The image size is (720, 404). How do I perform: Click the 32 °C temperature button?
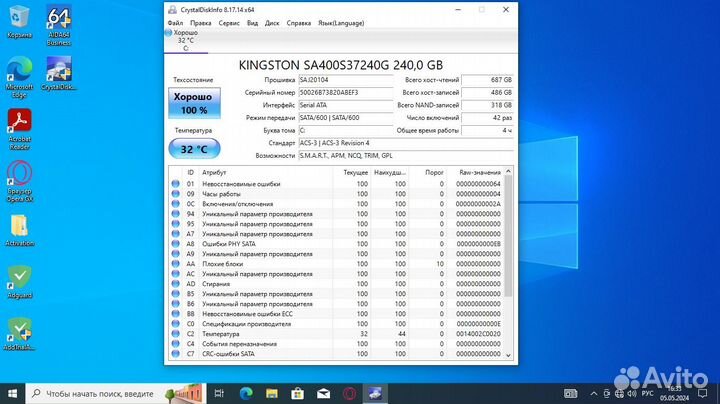pyautogui.click(x=194, y=149)
